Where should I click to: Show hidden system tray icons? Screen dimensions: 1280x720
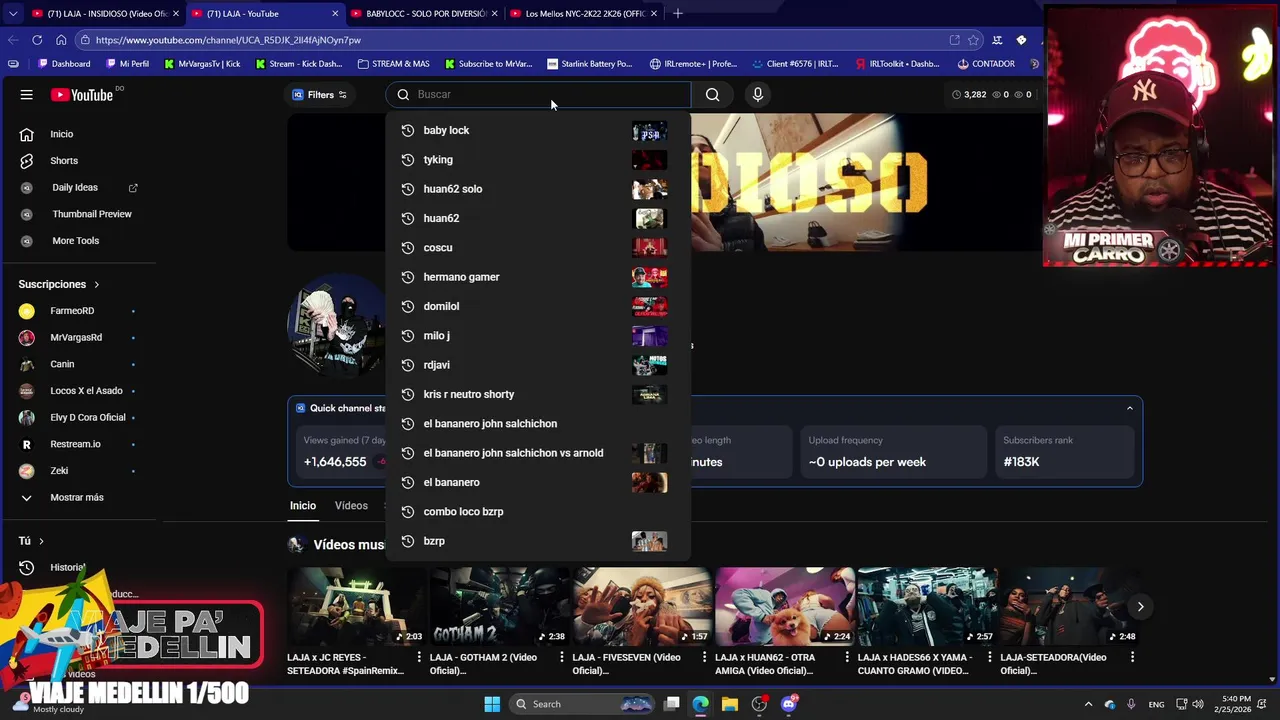click(x=1089, y=704)
